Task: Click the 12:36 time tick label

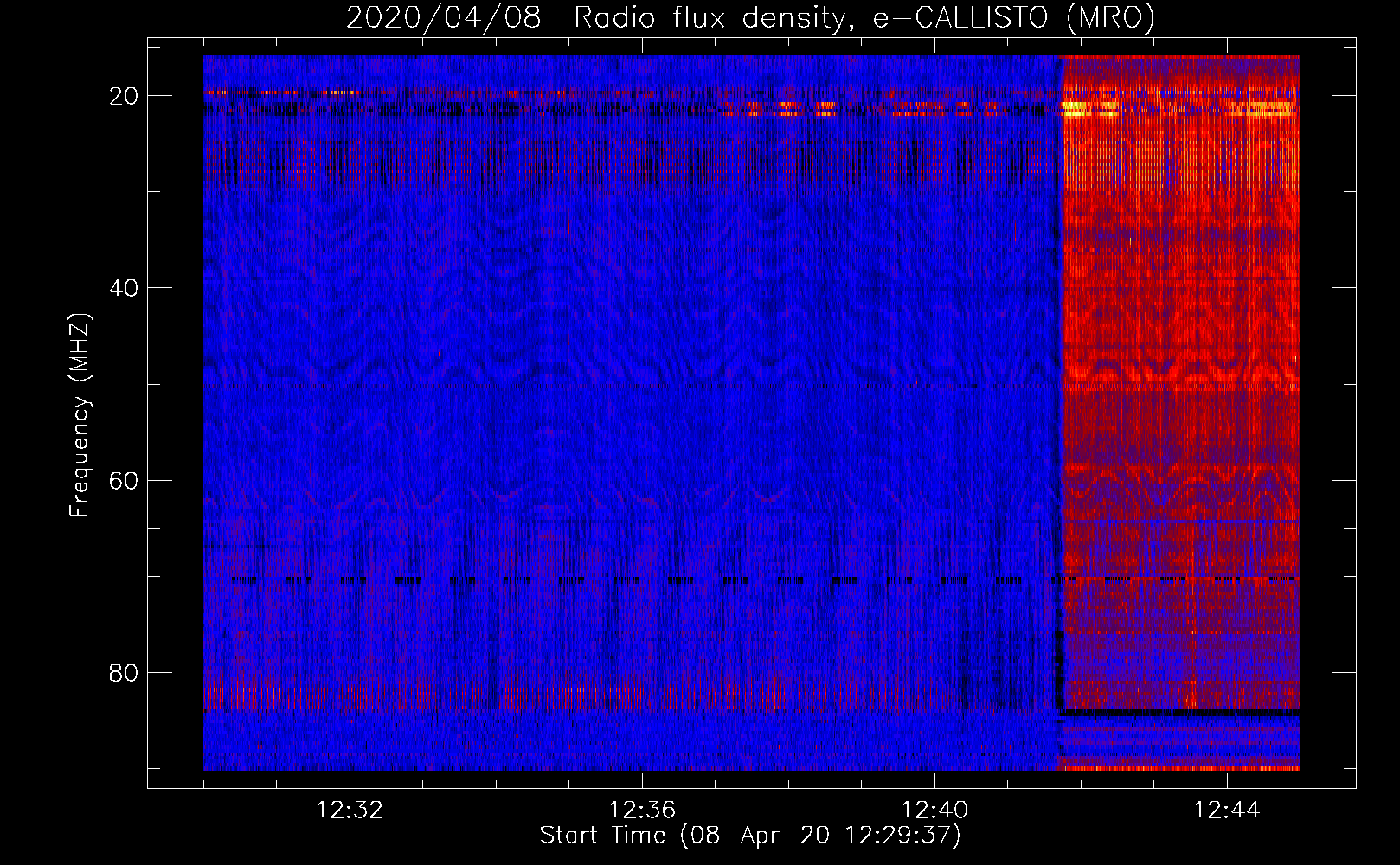Action: pyautogui.click(x=642, y=811)
